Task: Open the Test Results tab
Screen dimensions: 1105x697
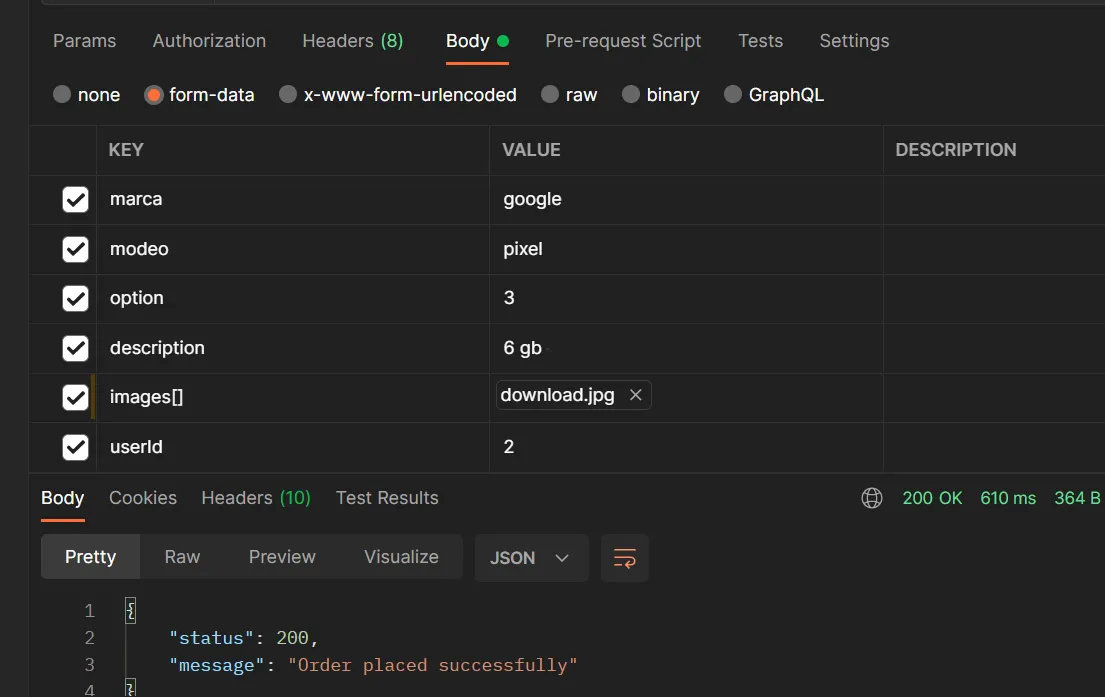Action: click(387, 498)
